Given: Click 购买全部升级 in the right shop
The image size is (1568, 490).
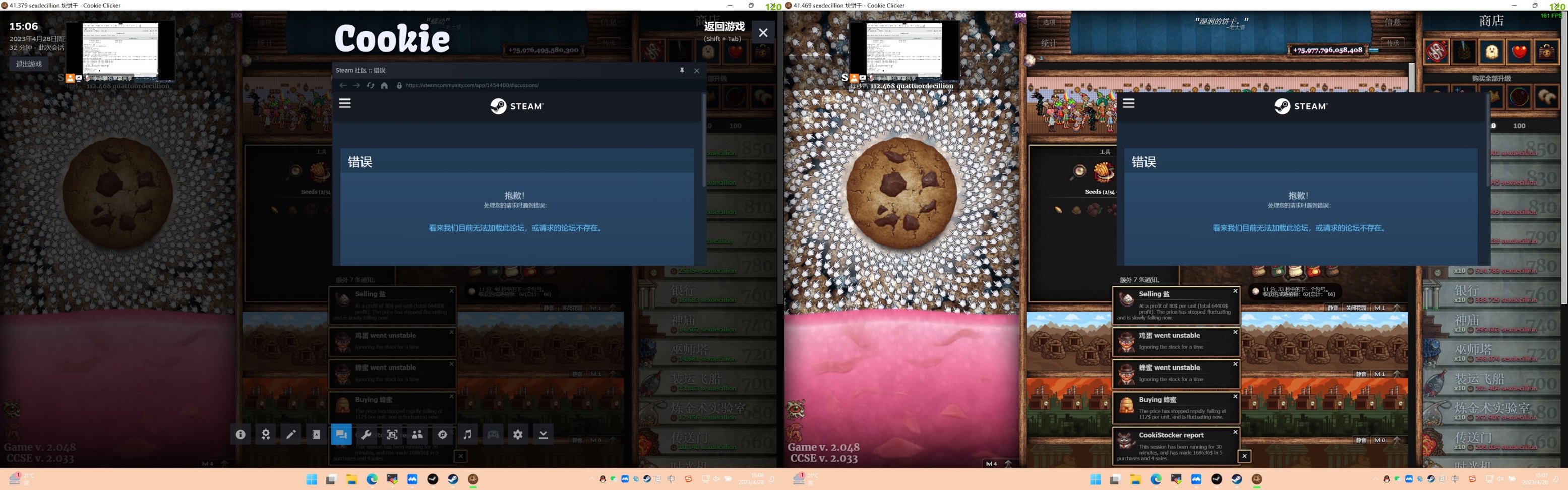Looking at the screenshot, I should coord(1491,79).
